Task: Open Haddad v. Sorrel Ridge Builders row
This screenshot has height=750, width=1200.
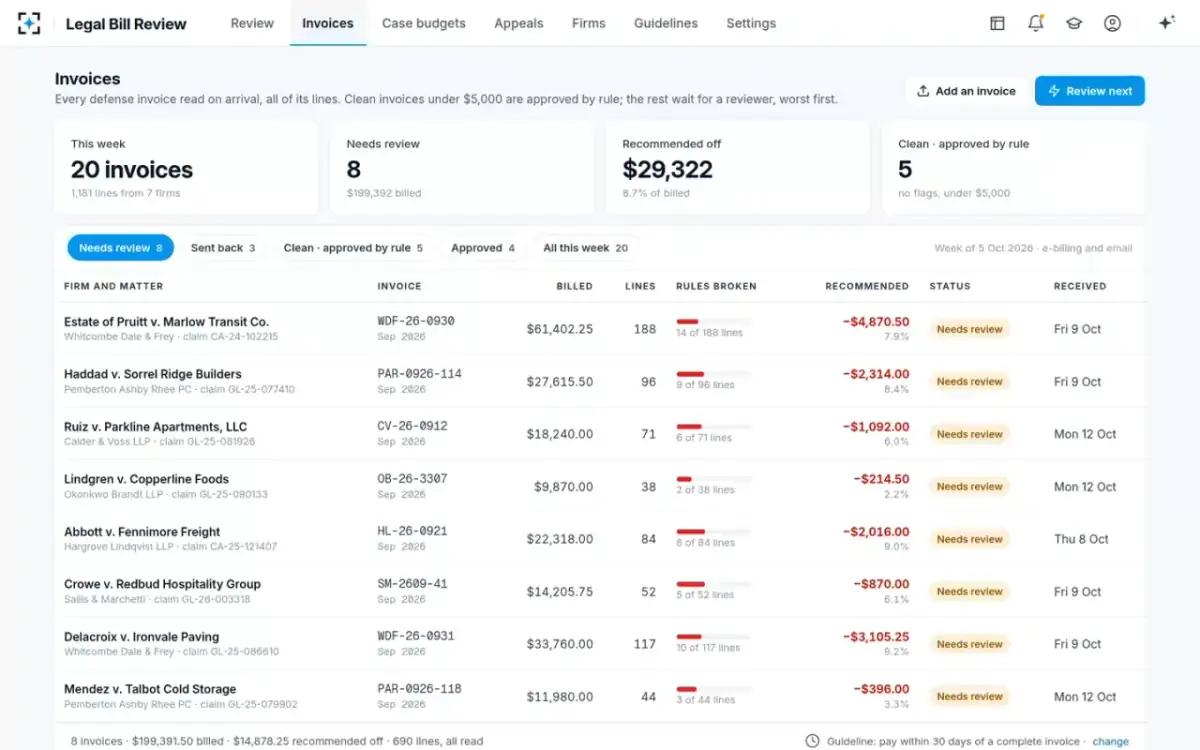Action: (x=600, y=381)
